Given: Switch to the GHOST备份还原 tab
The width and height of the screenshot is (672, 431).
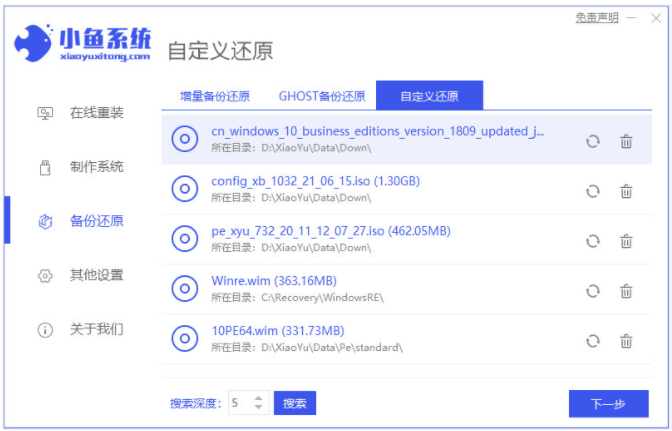Looking at the screenshot, I should [321, 96].
